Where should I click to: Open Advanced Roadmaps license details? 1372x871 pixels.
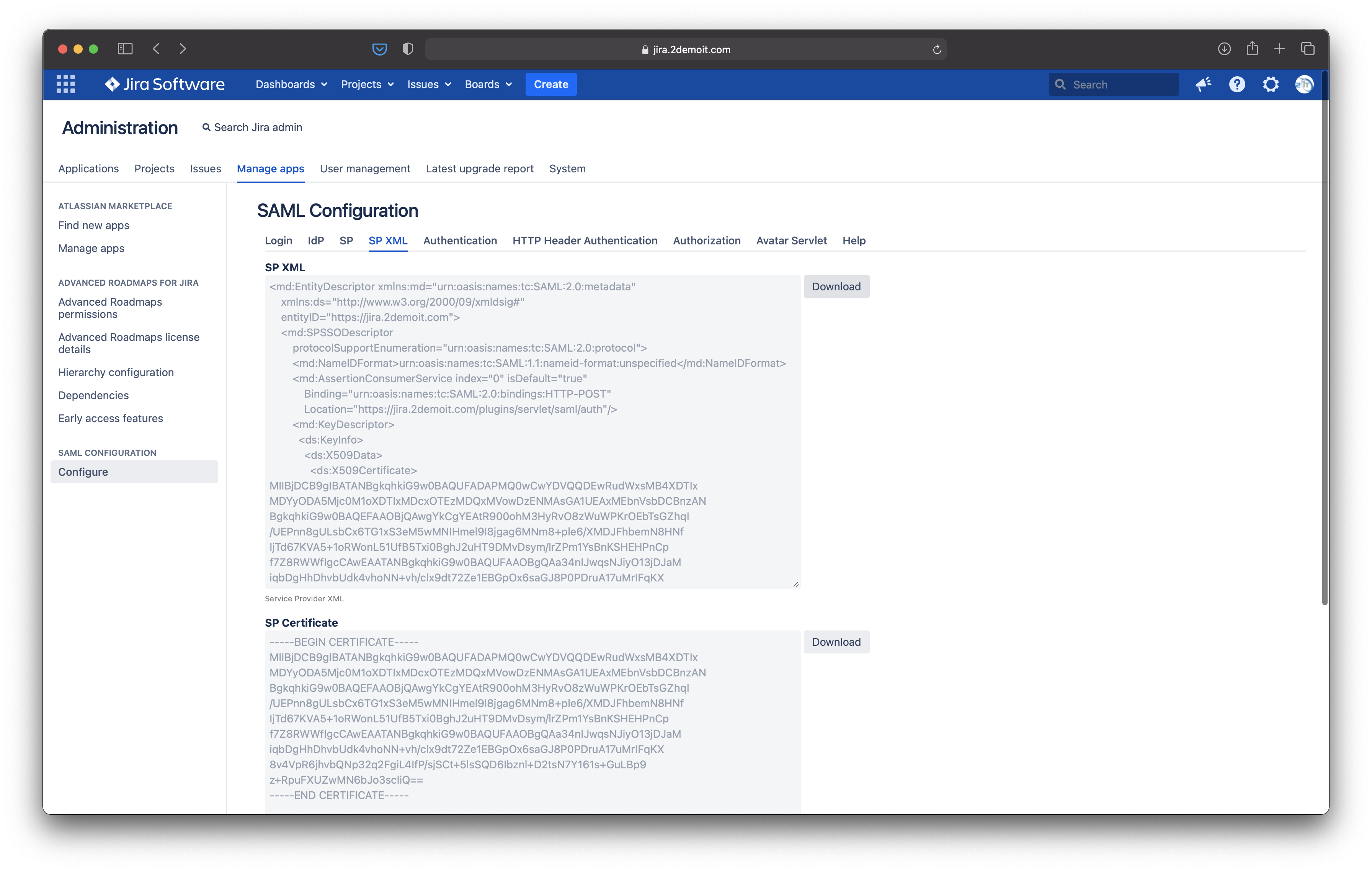click(x=129, y=343)
